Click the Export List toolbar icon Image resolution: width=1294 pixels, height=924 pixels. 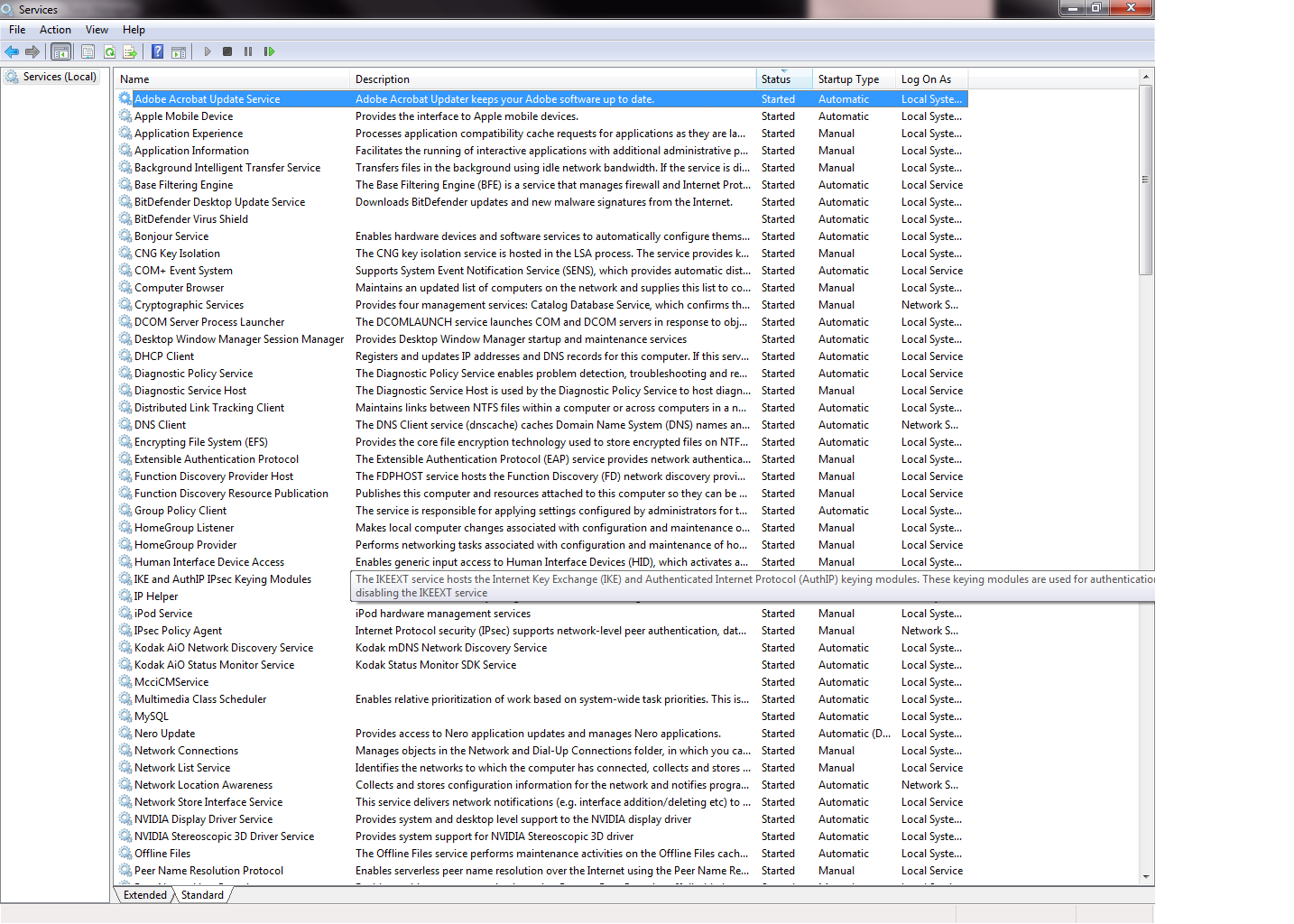(x=130, y=52)
